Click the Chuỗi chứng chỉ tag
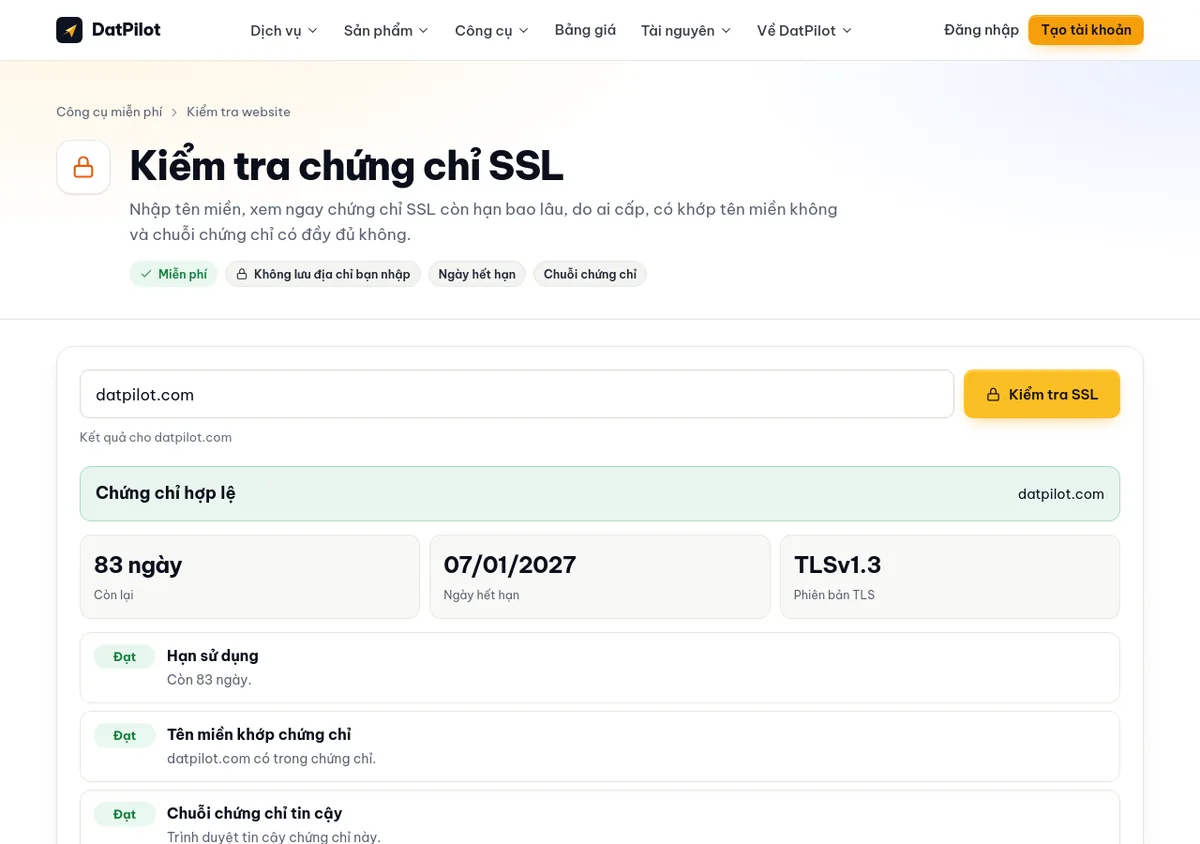1200x844 pixels. (590, 274)
